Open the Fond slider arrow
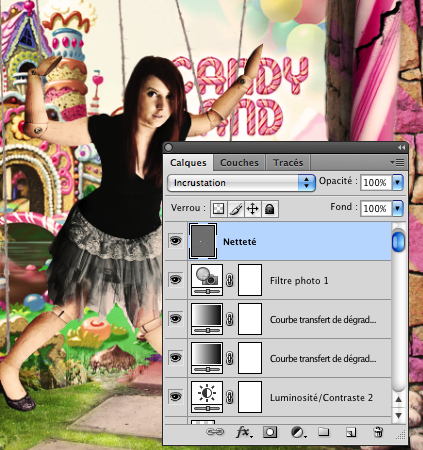Image resolution: width=423 pixels, height=450 pixels. 398,208
